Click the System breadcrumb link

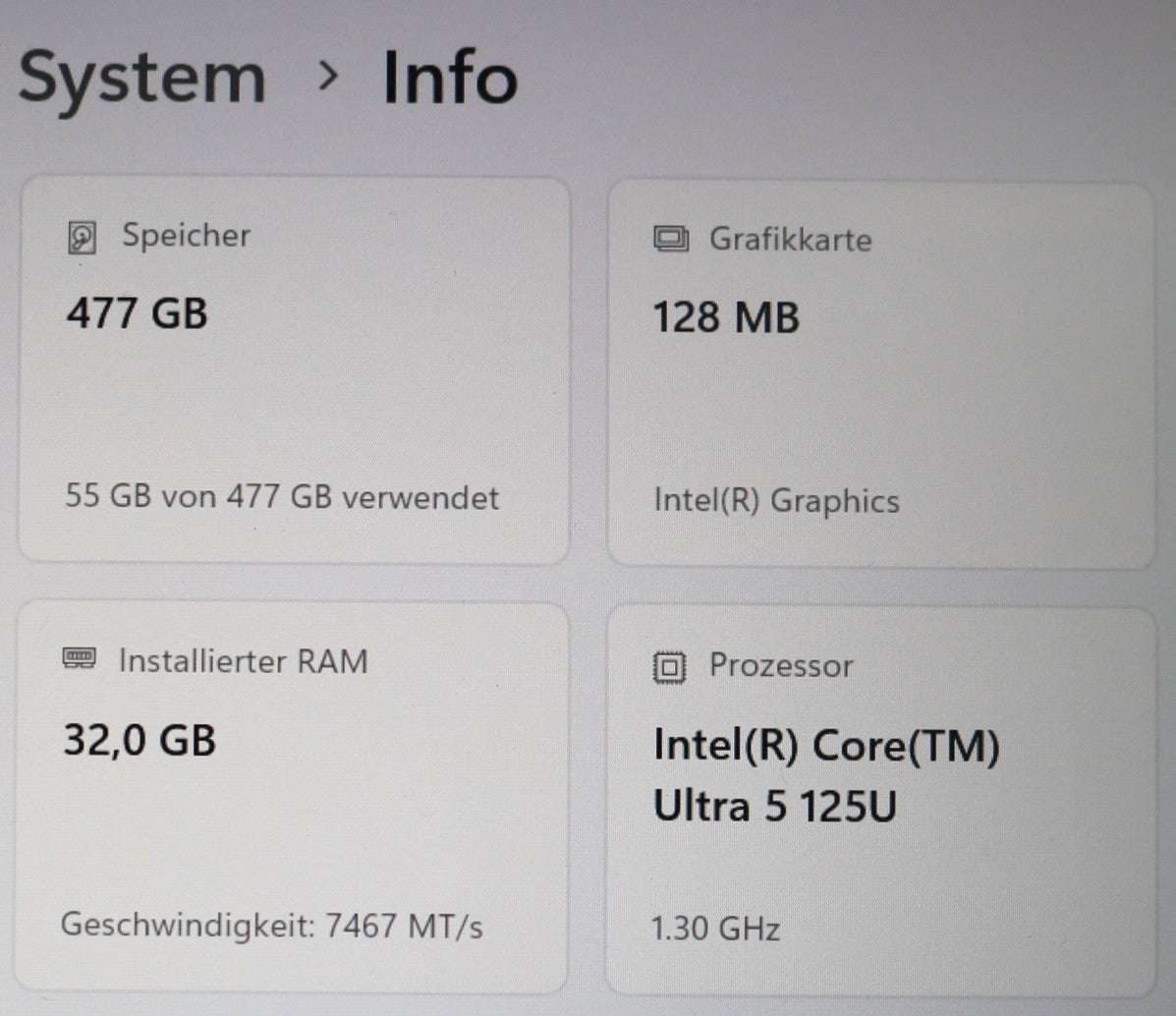click(142, 79)
